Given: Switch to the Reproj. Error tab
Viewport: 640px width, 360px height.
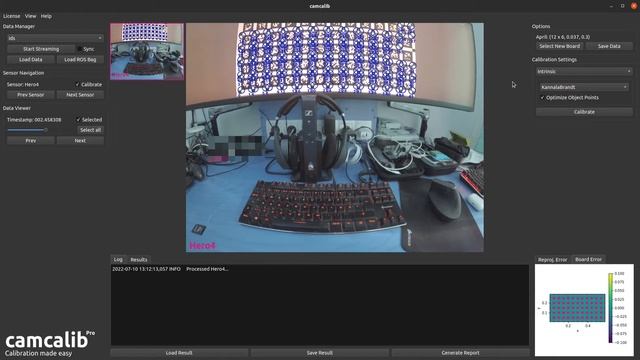Looking at the screenshot, I should point(552,260).
